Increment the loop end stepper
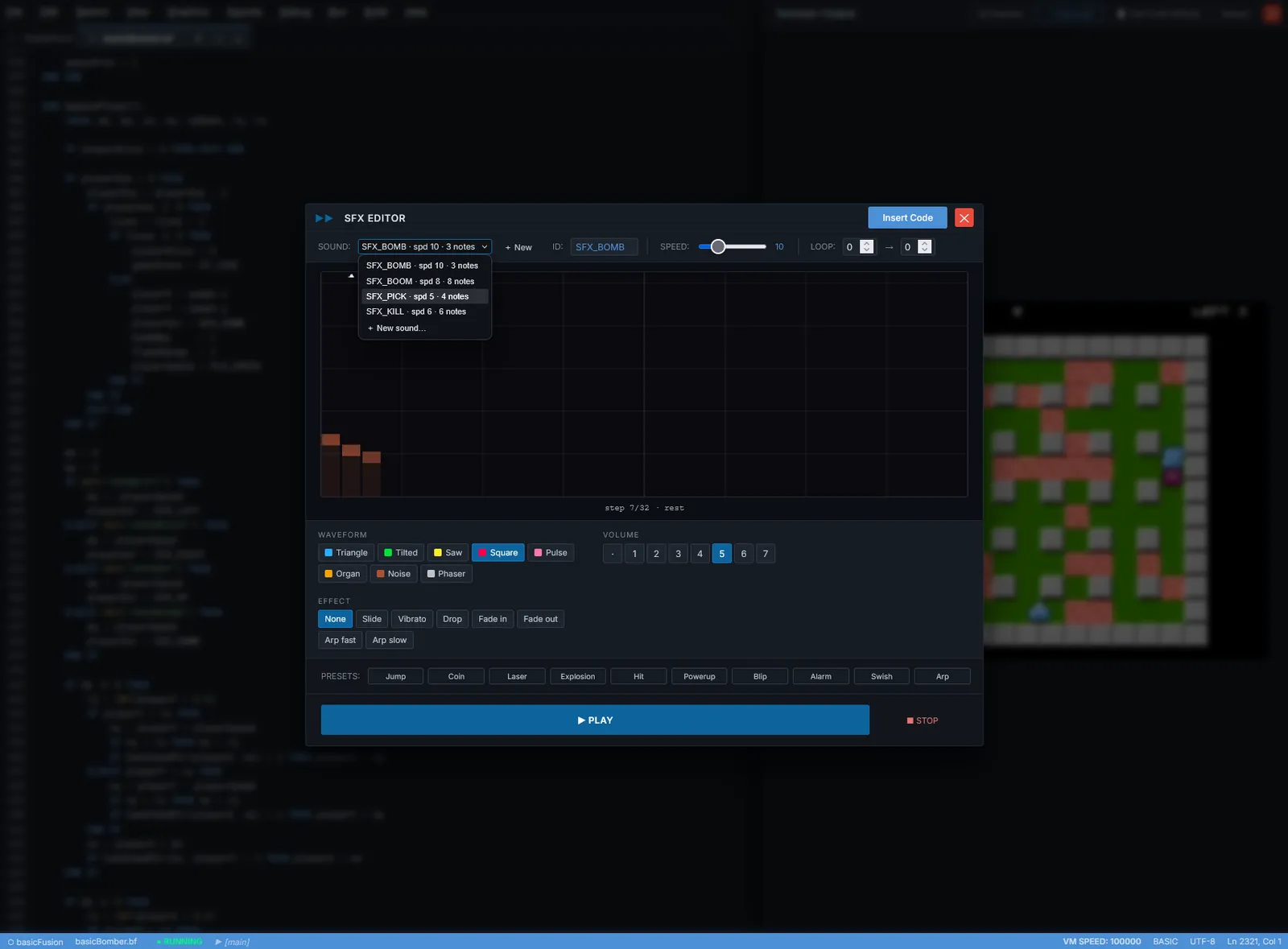 tap(925, 244)
